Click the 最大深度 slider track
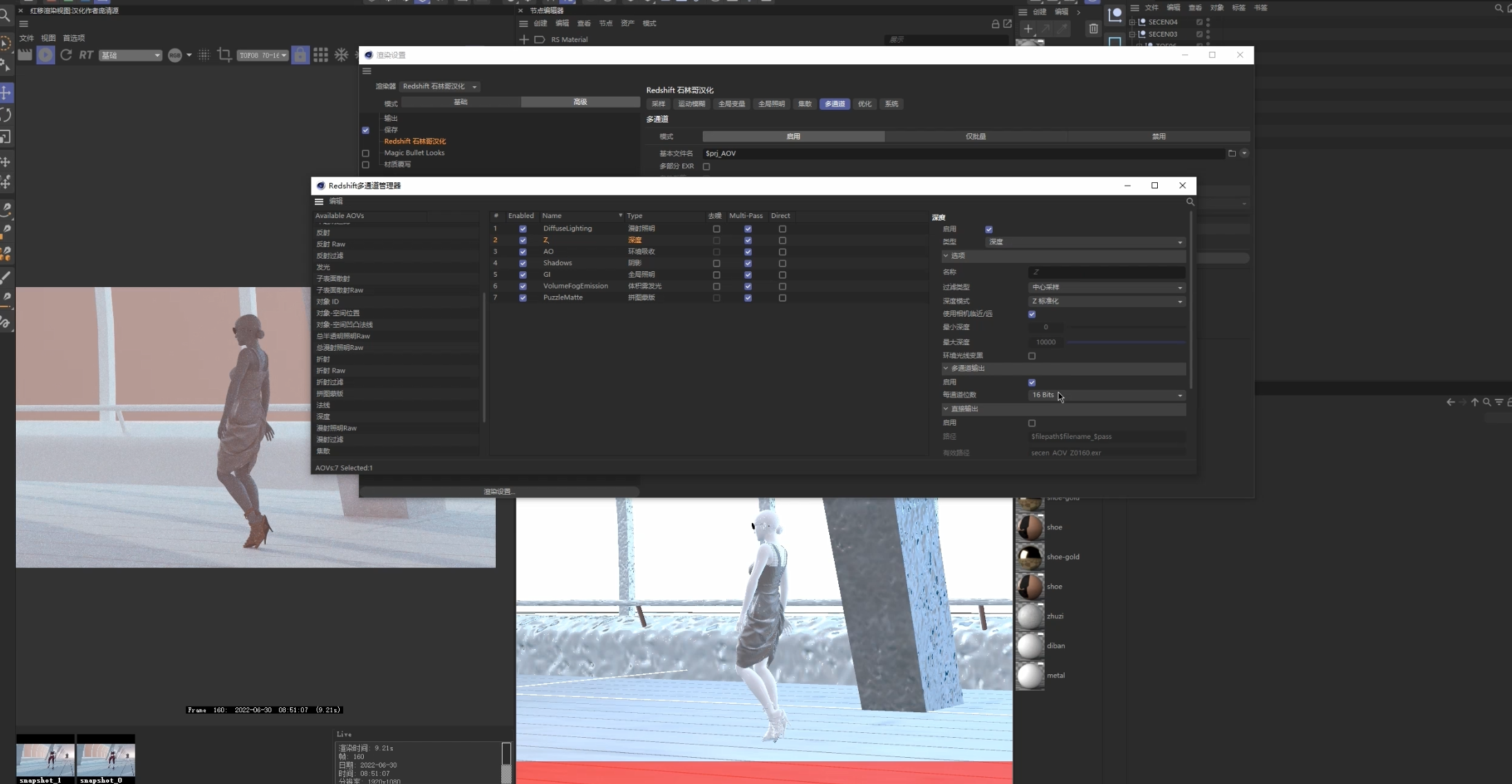This screenshot has width=1512, height=784. [x=1125, y=342]
